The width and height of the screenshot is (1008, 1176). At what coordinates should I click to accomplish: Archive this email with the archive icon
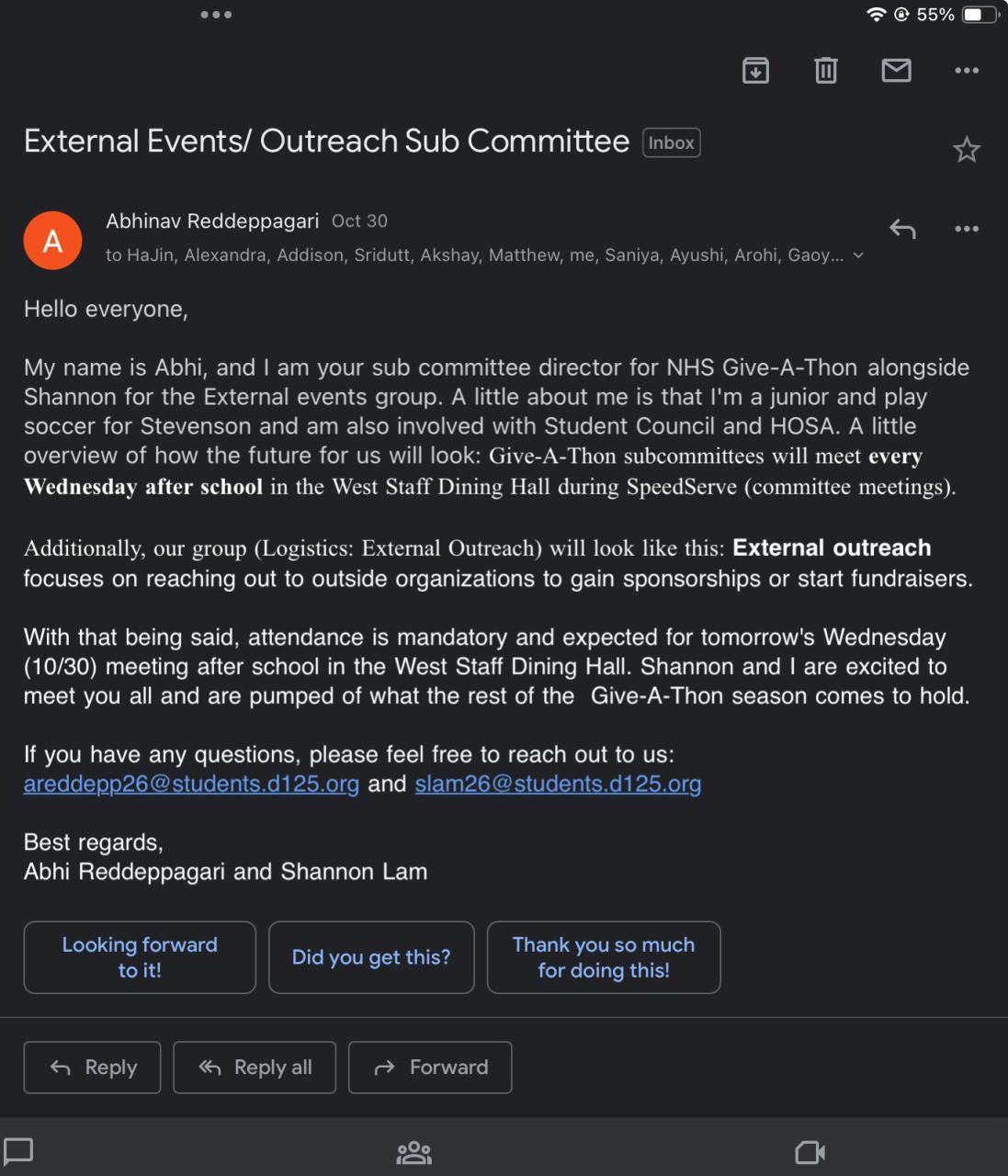(x=755, y=70)
